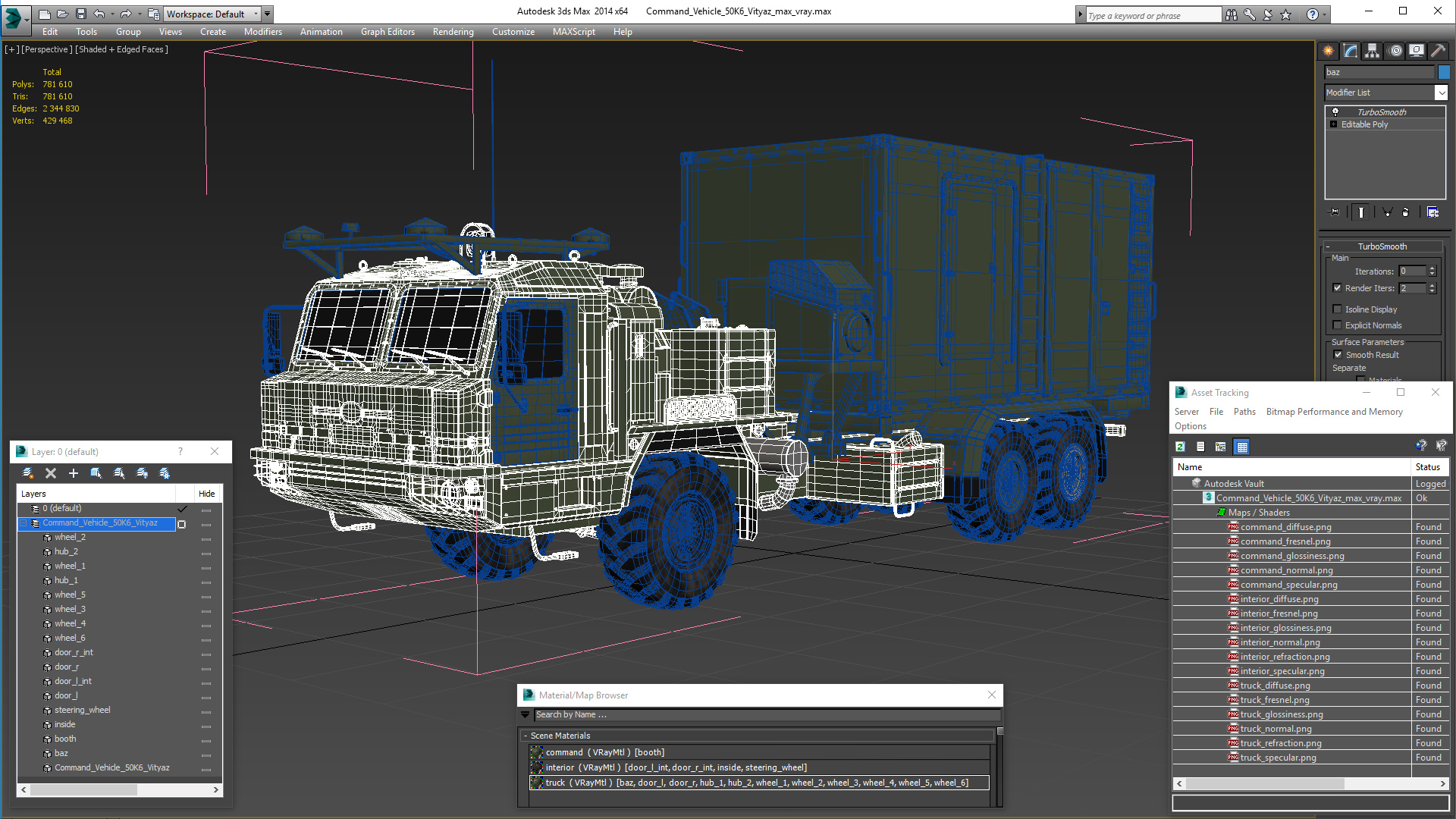Viewport: 1456px width, 819px height.
Task: Add selected objects to layer plus icon
Action: click(x=74, y=473)
